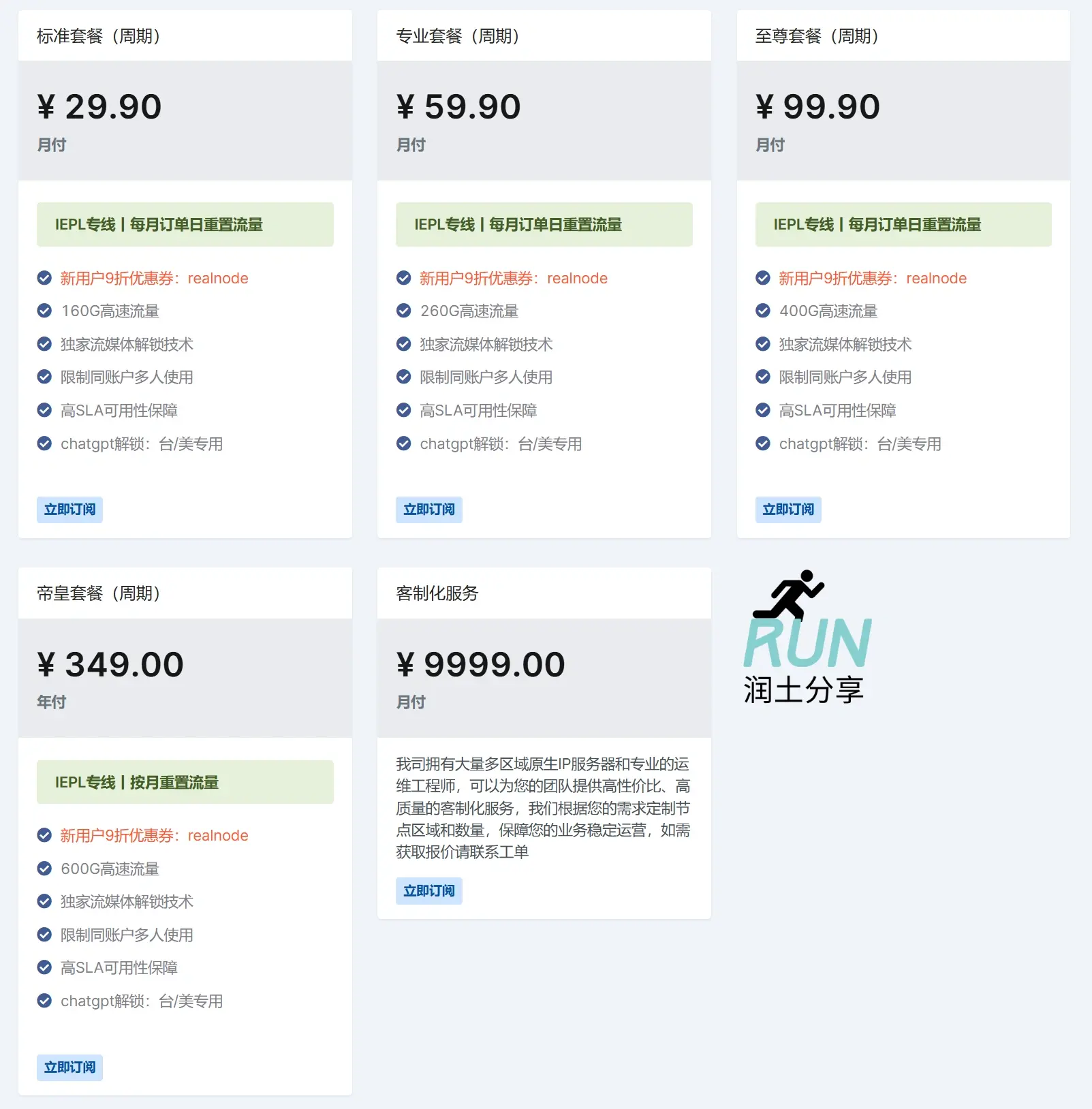Click the realnode coupon code in 帝皇套餐
This screenshot has width=1092, height=1109.
click(x=217, y=835)
